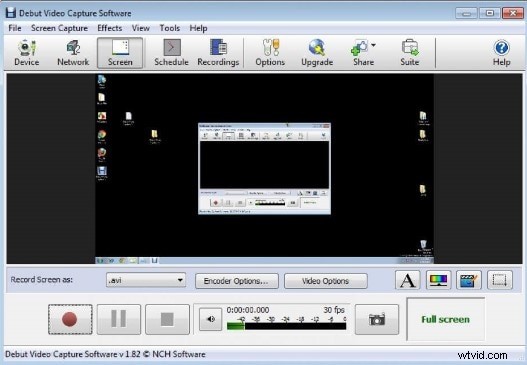Click the Full screen selection display
527x365 pixels.
coord(445,319)
